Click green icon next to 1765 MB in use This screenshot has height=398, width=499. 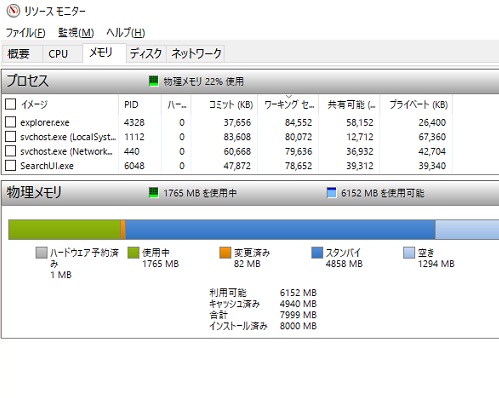[153, 192]
